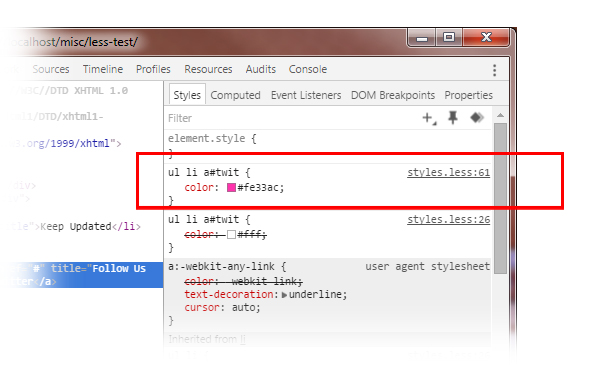Open the Profiles panel
Image resolution: width=598 pixels, height=385 pixels.
point(153,69)
